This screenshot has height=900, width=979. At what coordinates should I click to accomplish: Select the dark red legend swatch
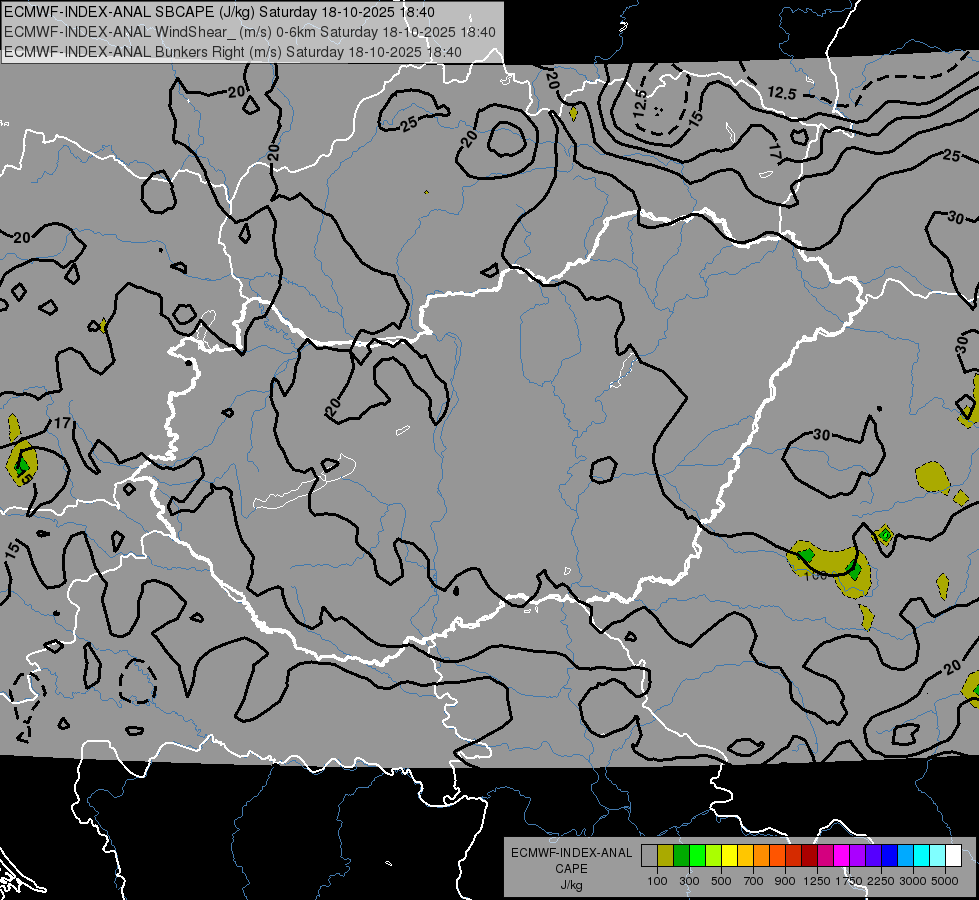pos(810,855)
